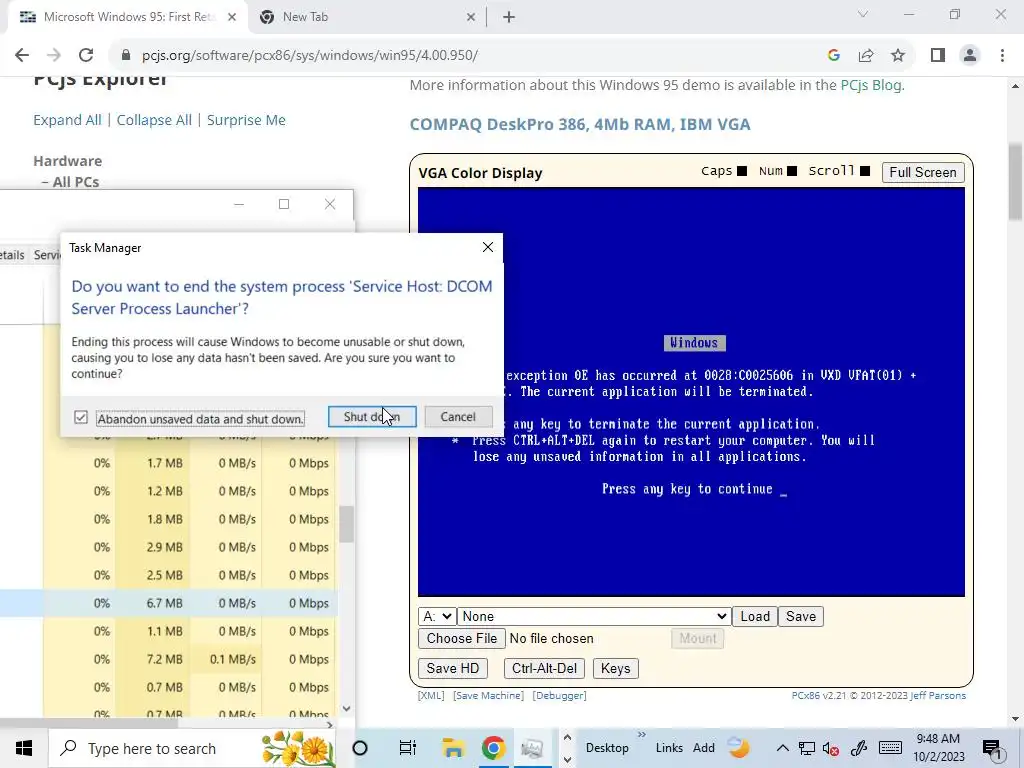This screenshot has width=1024, height=768.
Task: Open the Windows Start menu
Action: tap(24, 748)
